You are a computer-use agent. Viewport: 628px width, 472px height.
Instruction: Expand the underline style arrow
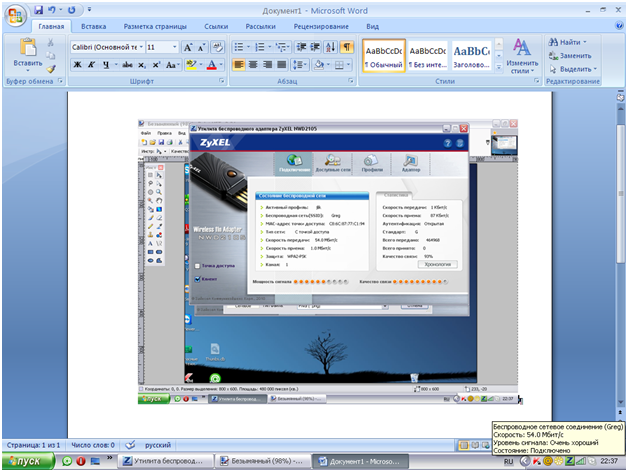[x=116, y=65]
